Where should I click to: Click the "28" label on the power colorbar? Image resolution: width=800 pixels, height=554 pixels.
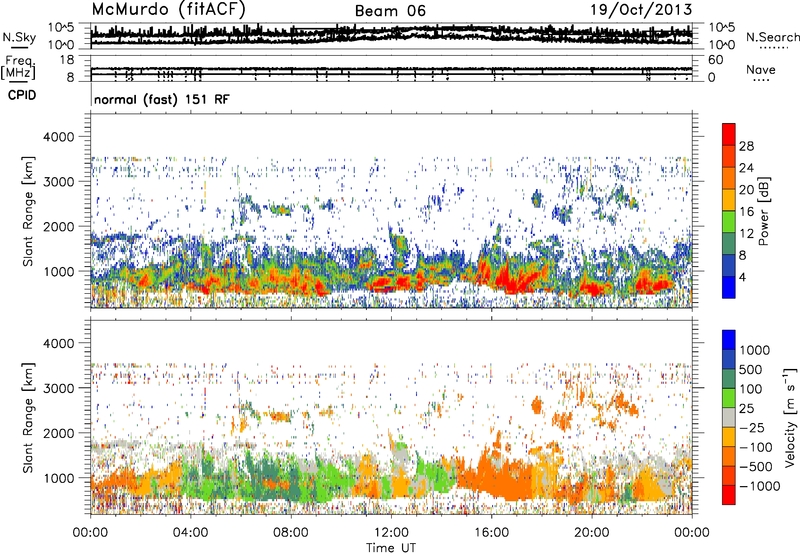point(746,146)
